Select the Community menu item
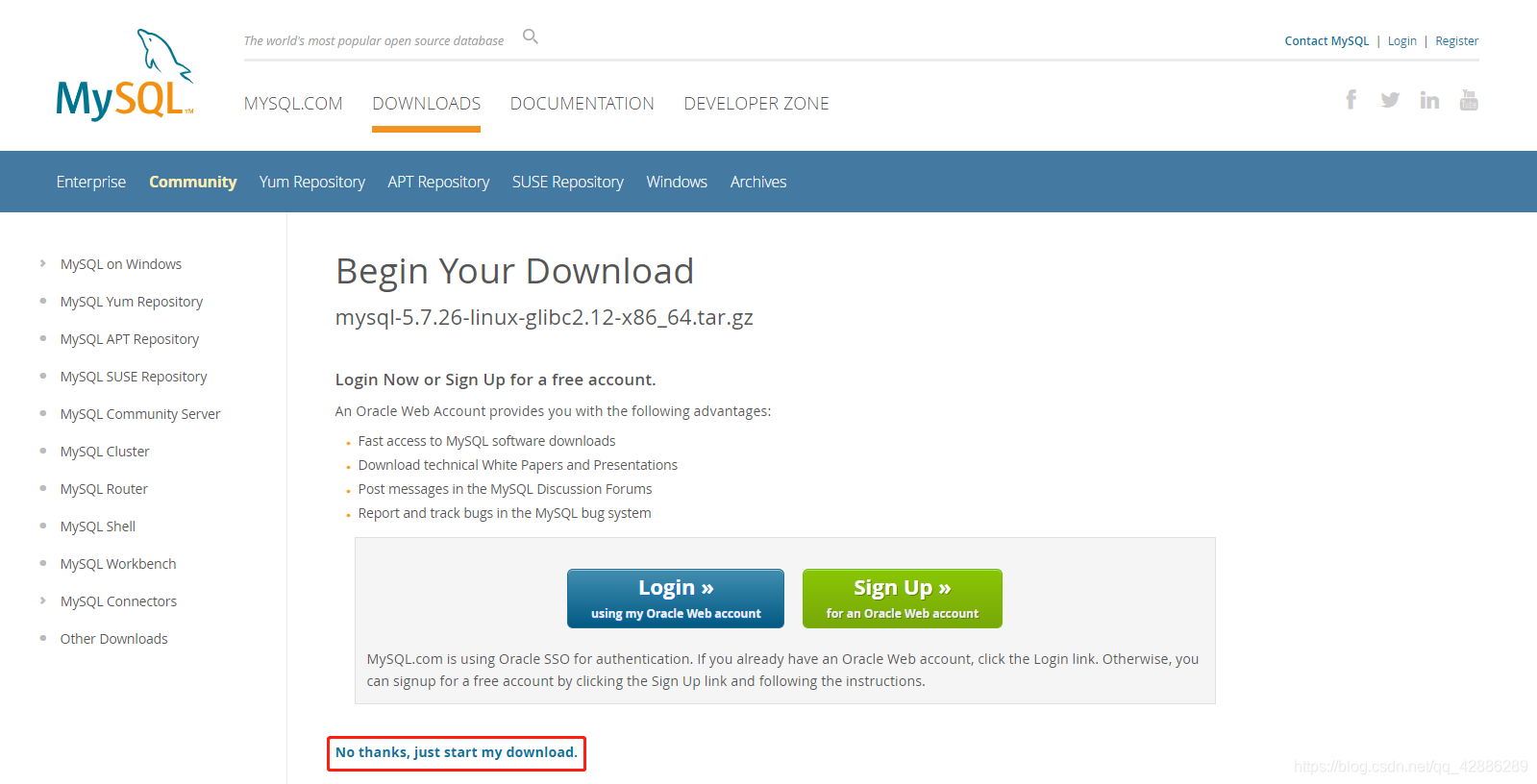 point(192,182)
